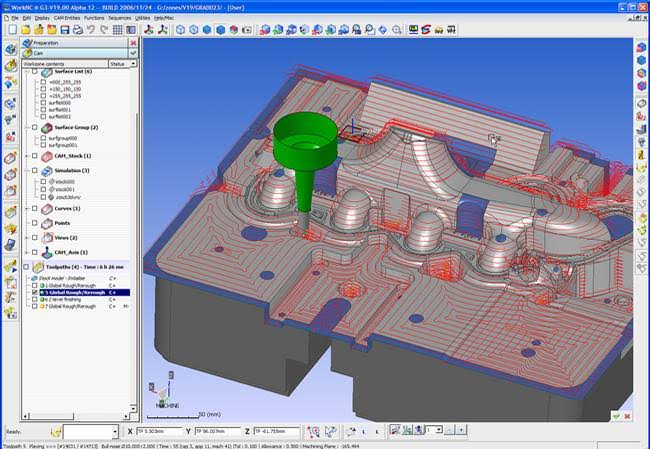Click the second yellow folder icon
650x449 pixels.
(x=39, y=30)
